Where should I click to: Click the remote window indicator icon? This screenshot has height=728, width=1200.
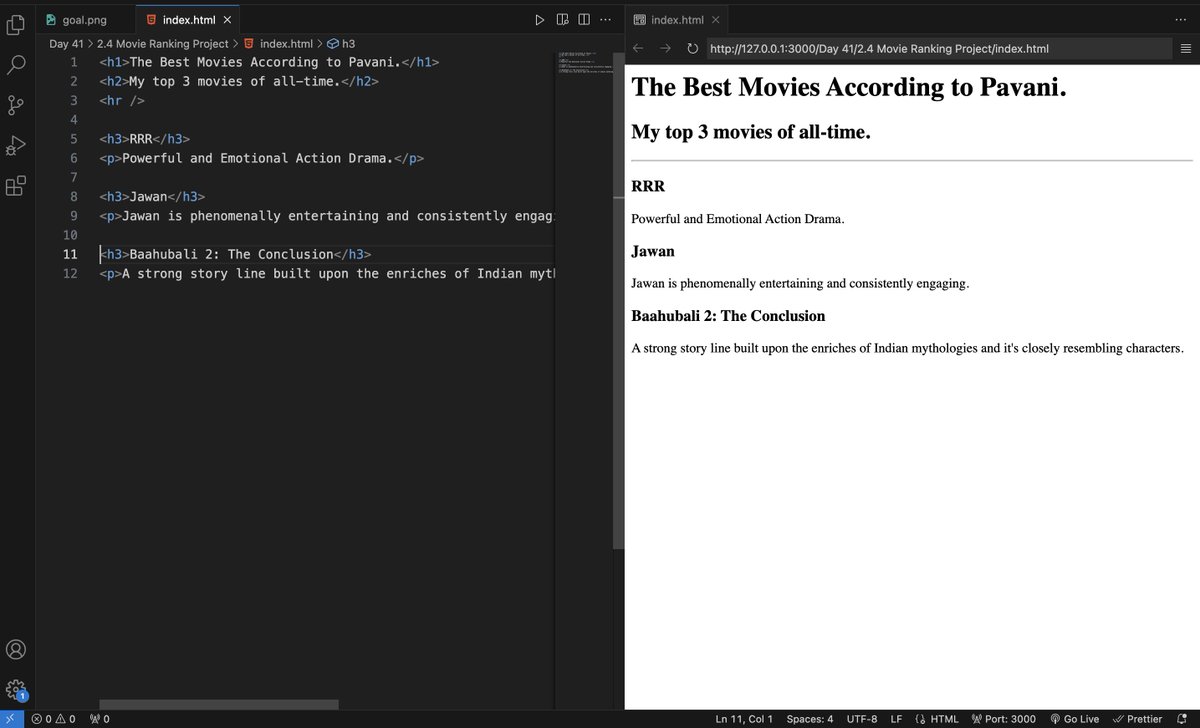[10, 718]
